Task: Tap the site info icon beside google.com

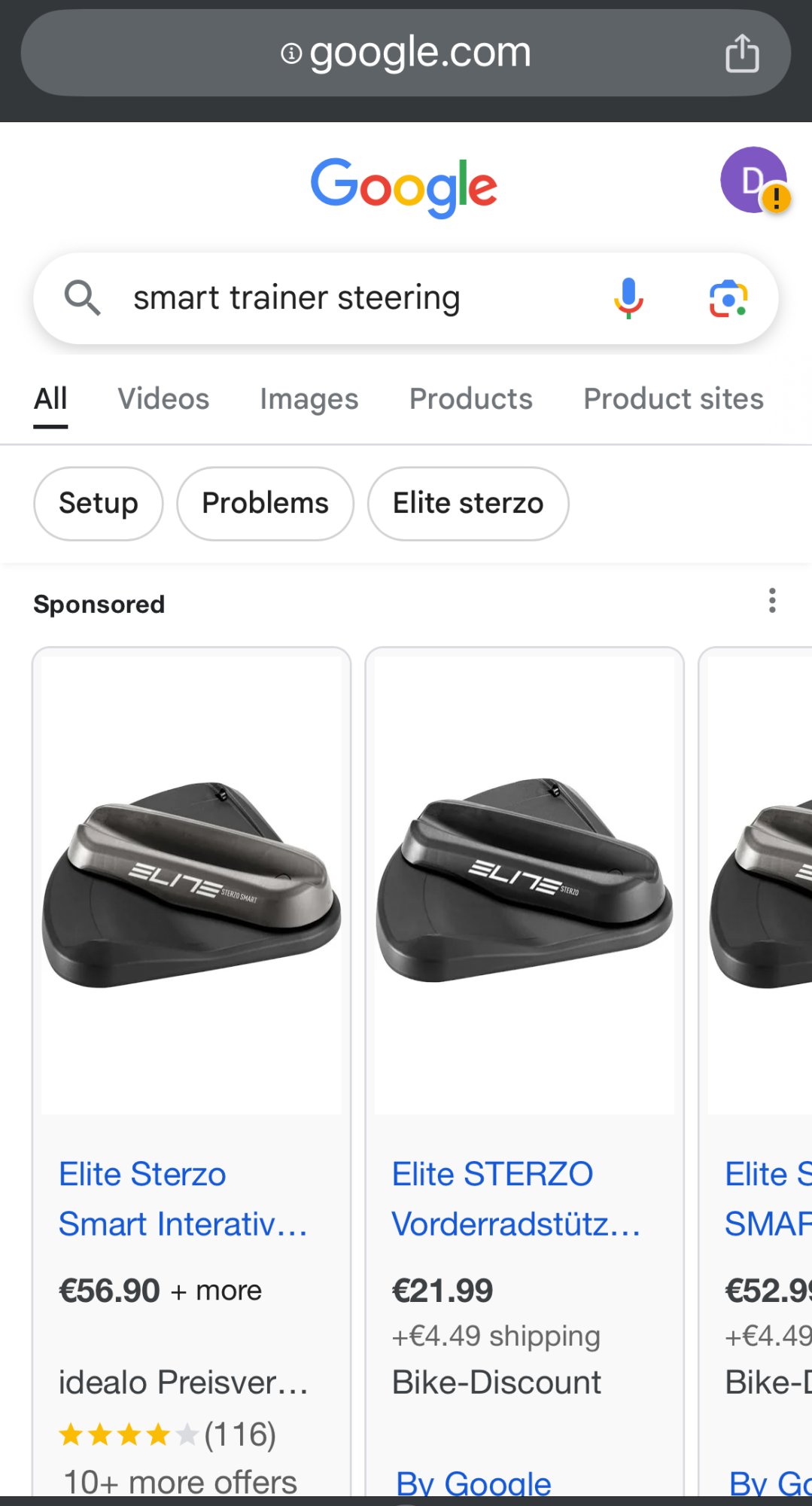Action: tap(291, 53)
